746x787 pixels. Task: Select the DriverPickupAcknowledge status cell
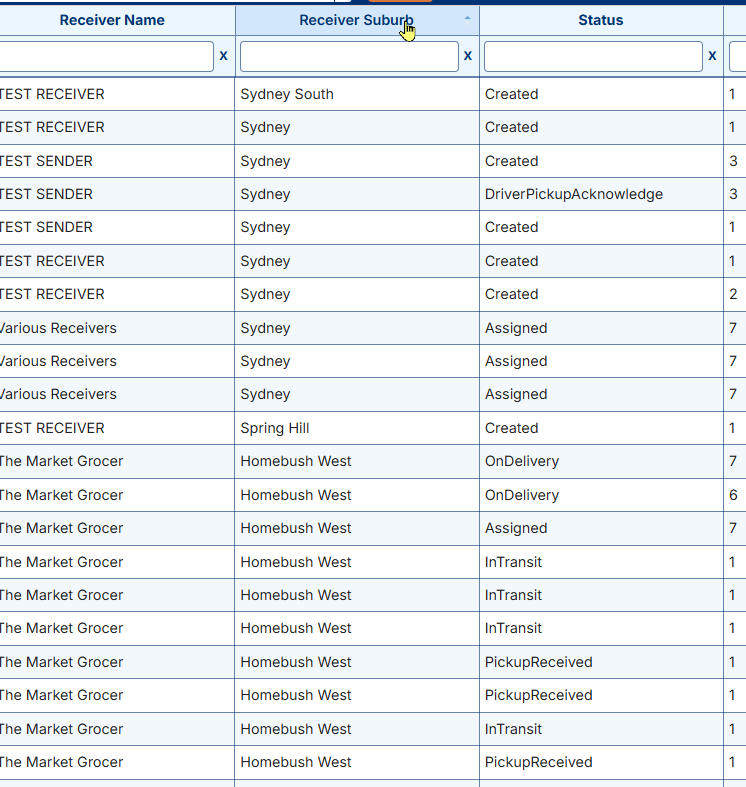573,194
